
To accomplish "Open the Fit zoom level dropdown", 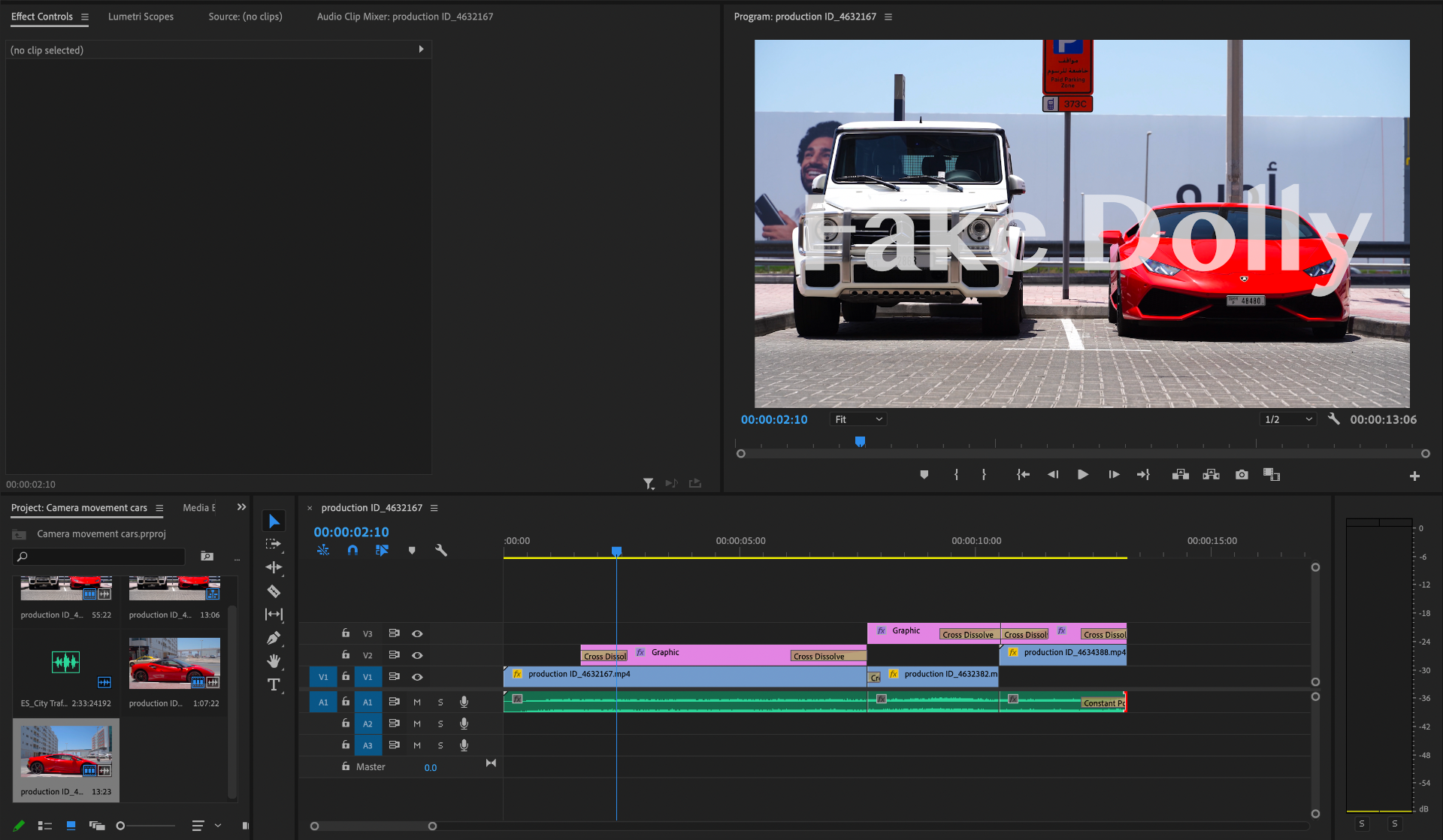I will pyautogui.click(x=859, y=419).
